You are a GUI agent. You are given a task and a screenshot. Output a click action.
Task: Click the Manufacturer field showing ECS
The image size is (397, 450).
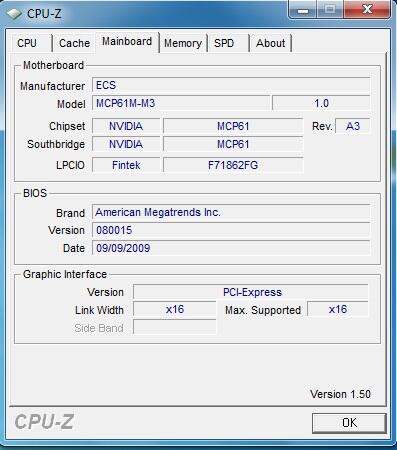[231, 85]
